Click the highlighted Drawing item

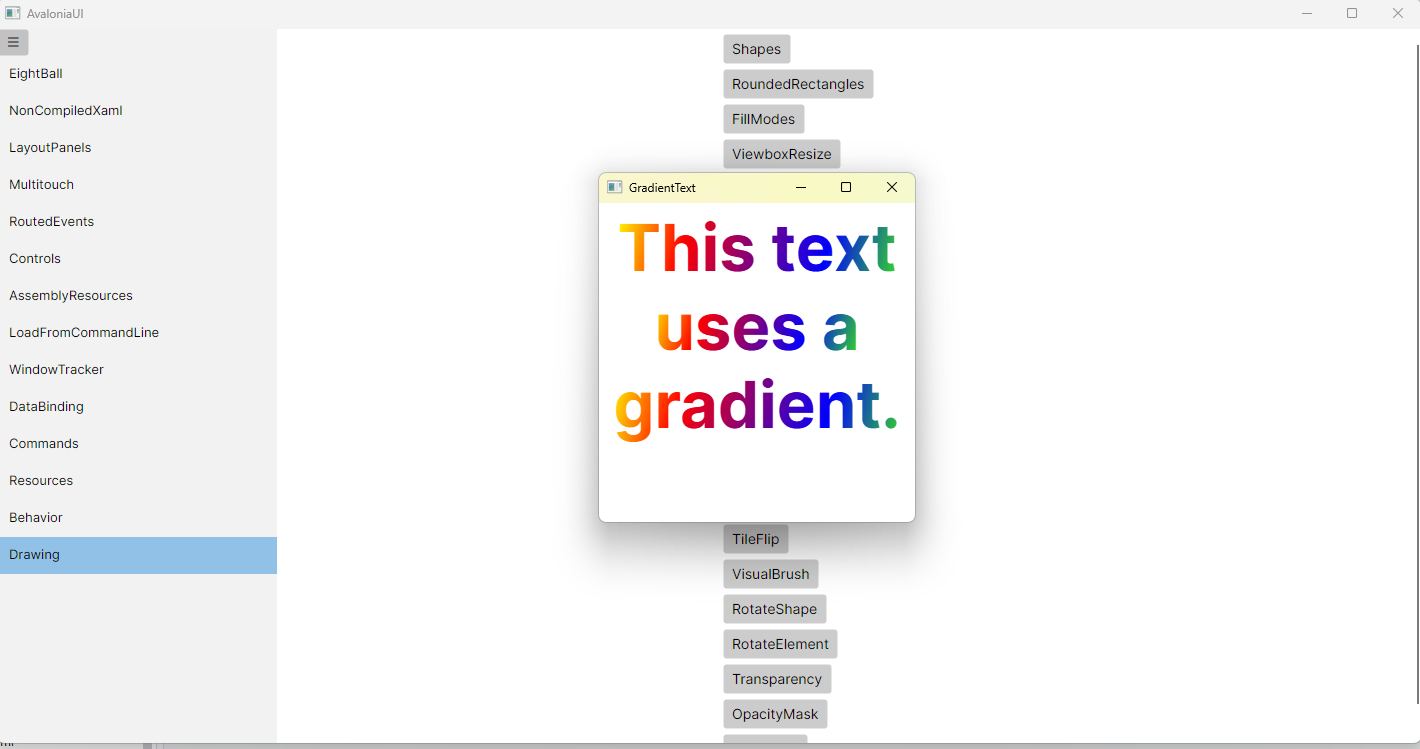138,555
